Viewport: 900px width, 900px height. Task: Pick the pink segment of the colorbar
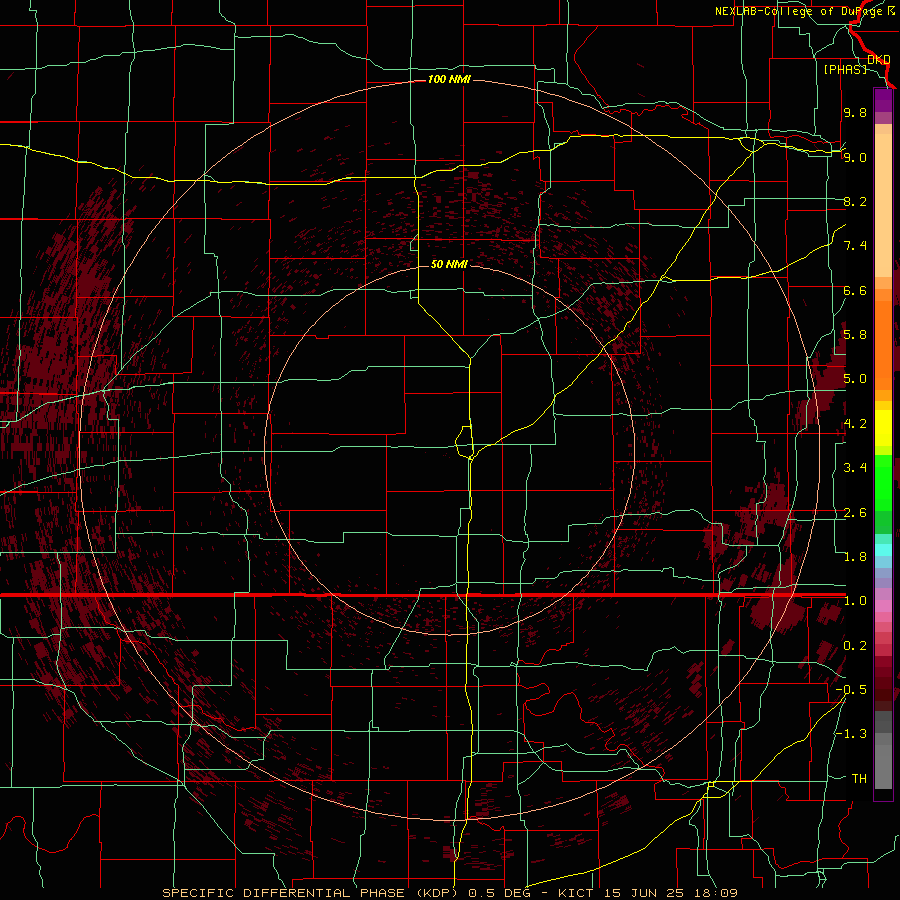[883, 606]
